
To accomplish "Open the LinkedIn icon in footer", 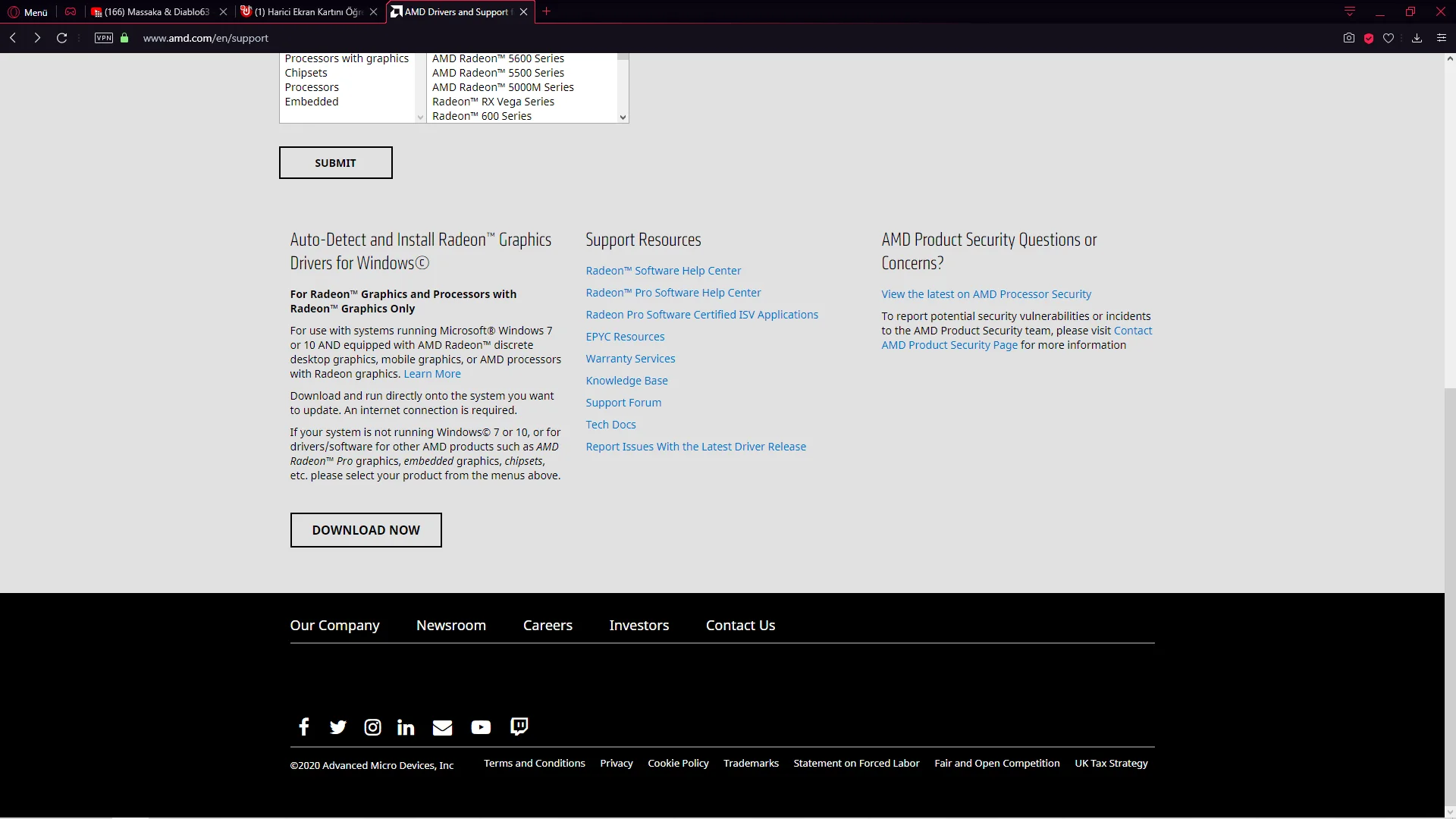I will [x=406, y=727].
